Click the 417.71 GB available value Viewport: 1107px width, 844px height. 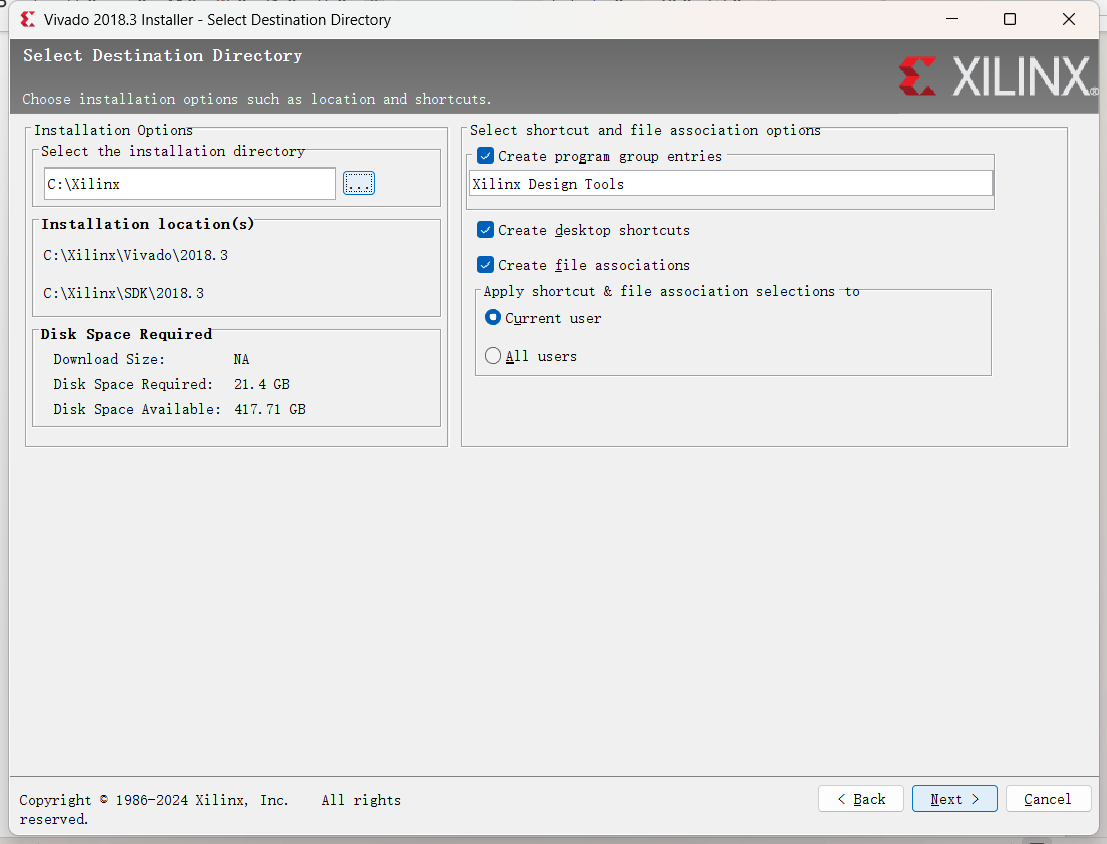coord(270,409)
